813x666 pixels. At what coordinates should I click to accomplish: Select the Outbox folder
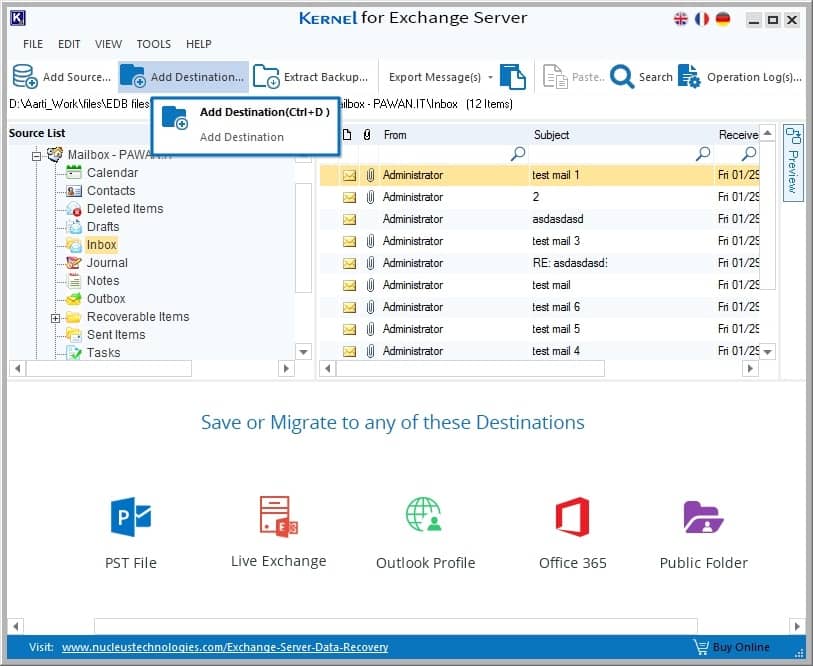(x=106, y=299)
